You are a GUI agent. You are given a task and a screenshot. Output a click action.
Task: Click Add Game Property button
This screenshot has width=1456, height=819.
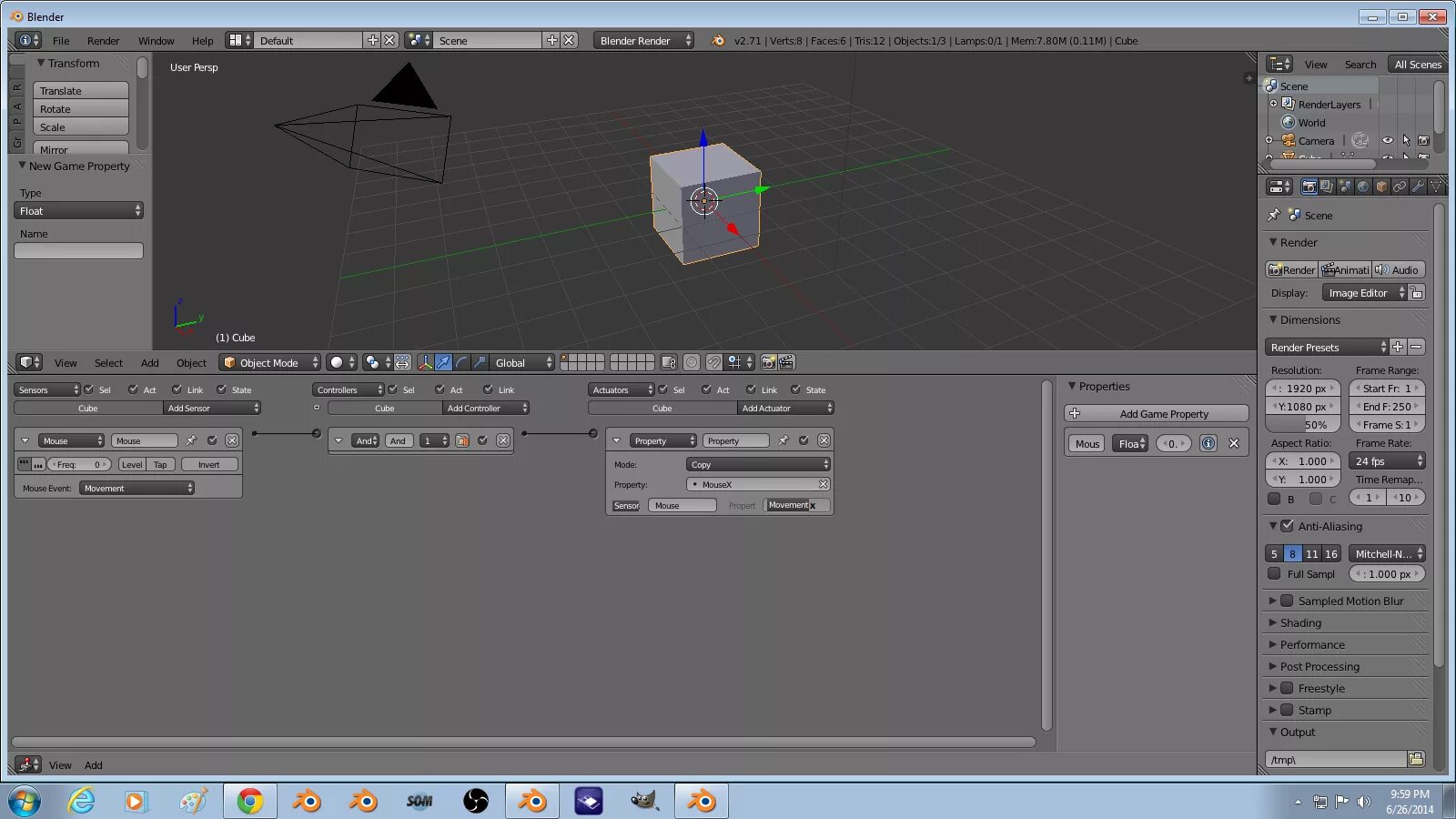point(1157,413)
